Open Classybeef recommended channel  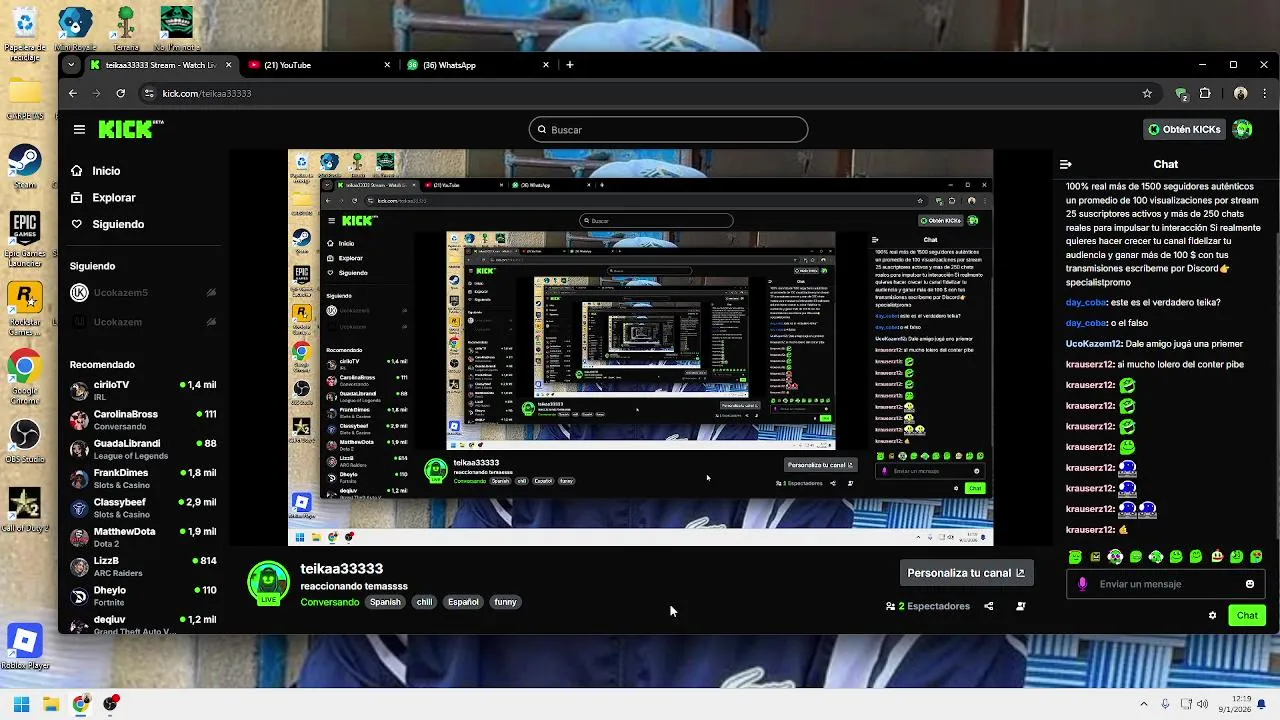pyautogui.click(x=143, y=508)
